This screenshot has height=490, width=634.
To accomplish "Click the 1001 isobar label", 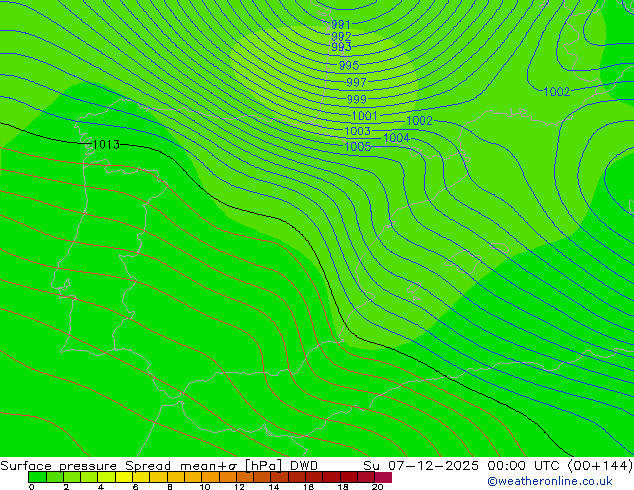I will [365, 116].
